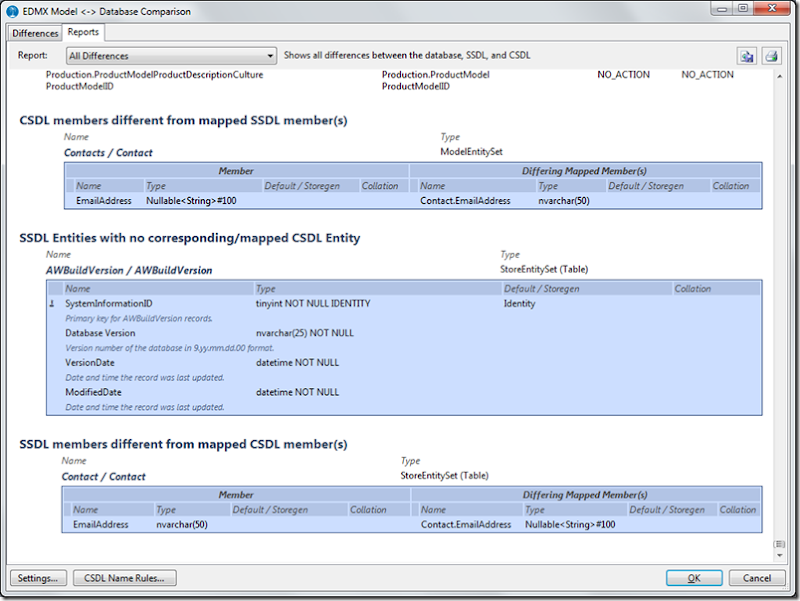Click AWBuildVersion / AWBuildVersion entity name
The width and height of the screenshot is (800, 601).
129,270
